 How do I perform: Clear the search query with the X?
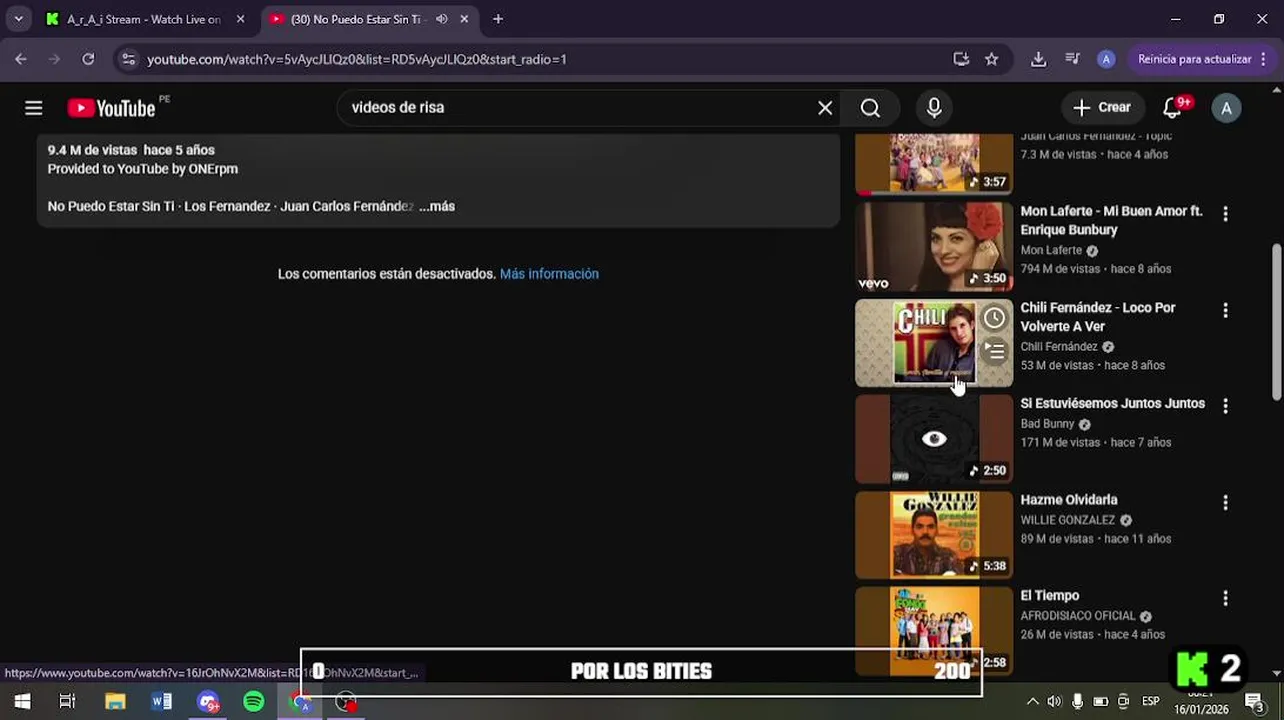(x=825, y=108)
